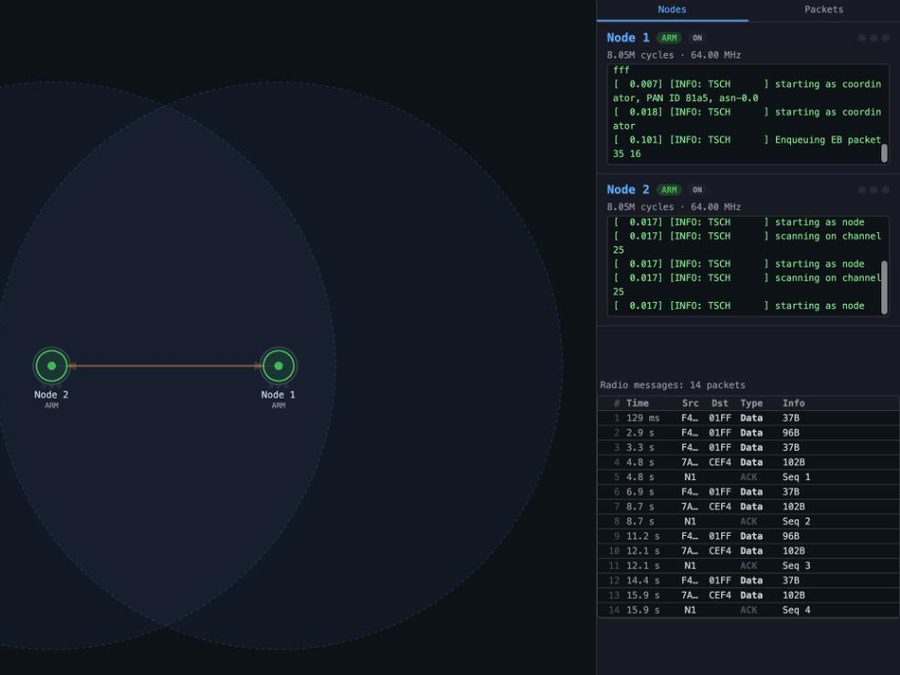Select the packet row at 6.9 s

coord(748,492)
